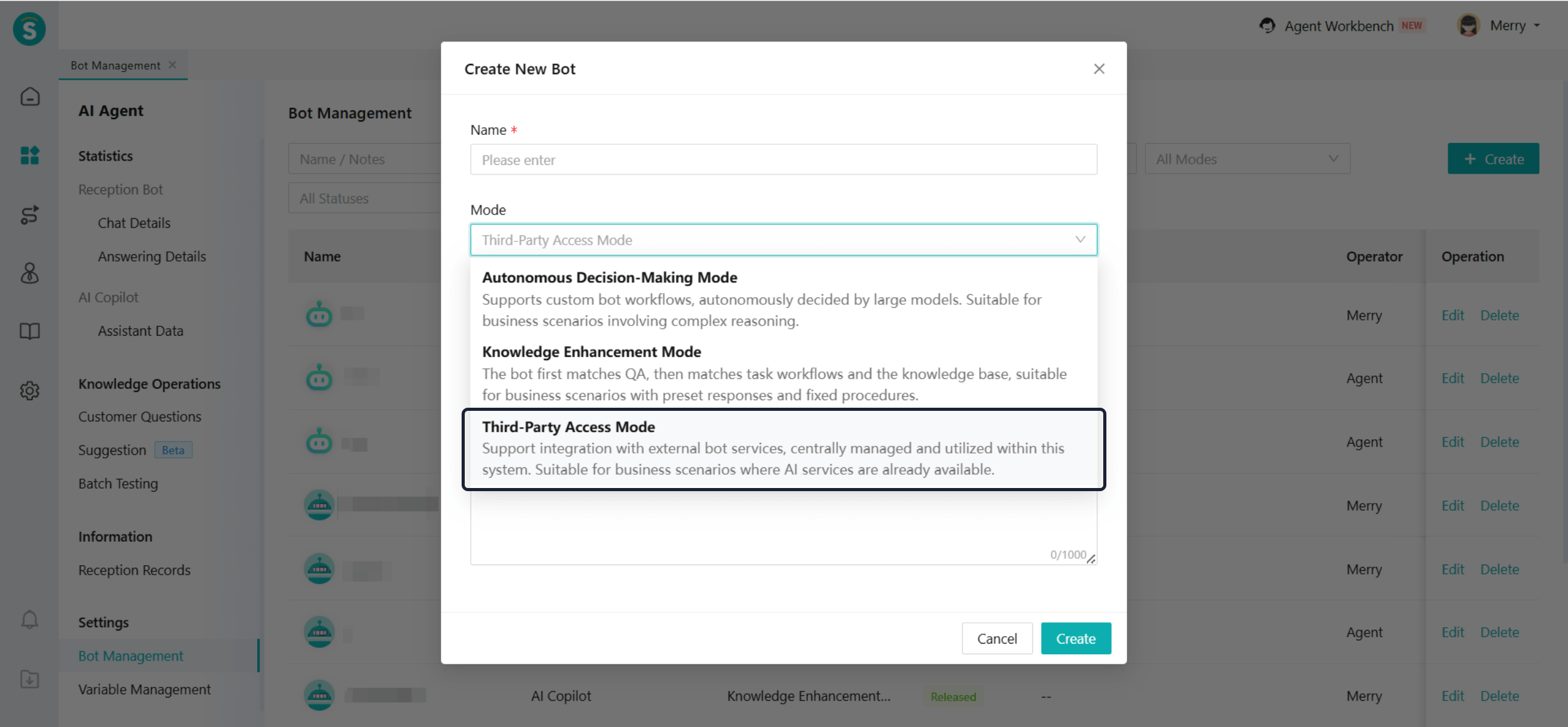The height and width of the screenshot is (727, 1568).
Task: Open the notification bell icon
Action: [x=29, y=620]
